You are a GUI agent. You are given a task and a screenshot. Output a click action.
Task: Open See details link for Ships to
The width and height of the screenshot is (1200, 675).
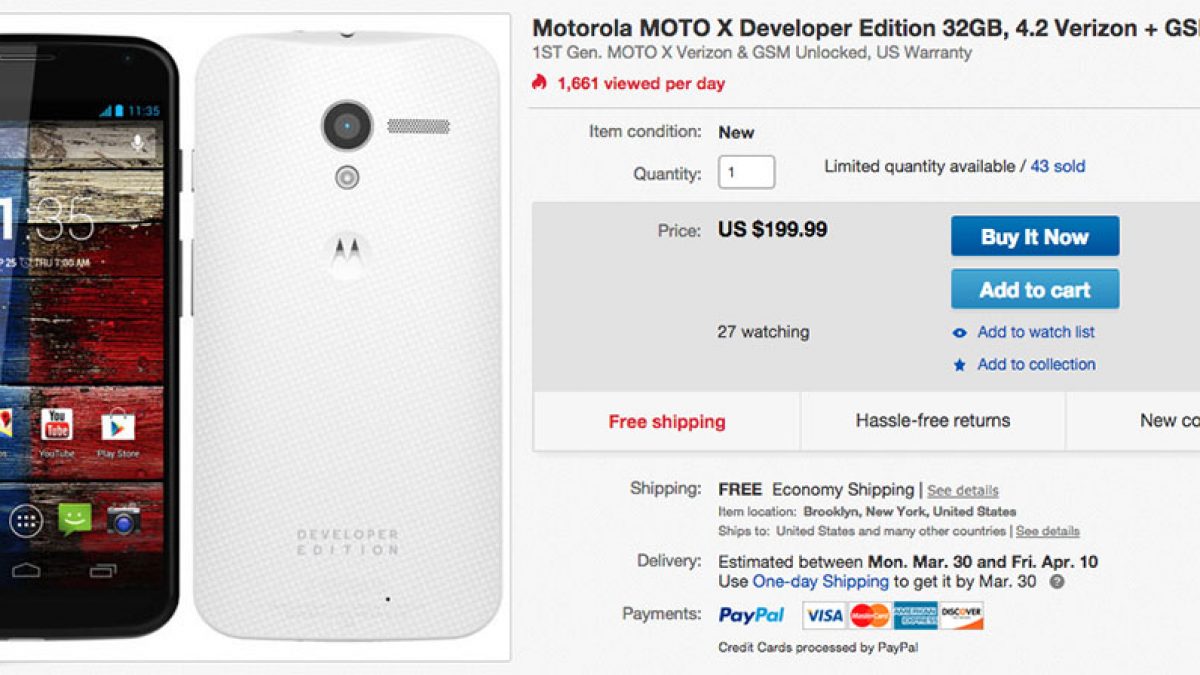pos(1047,531)
